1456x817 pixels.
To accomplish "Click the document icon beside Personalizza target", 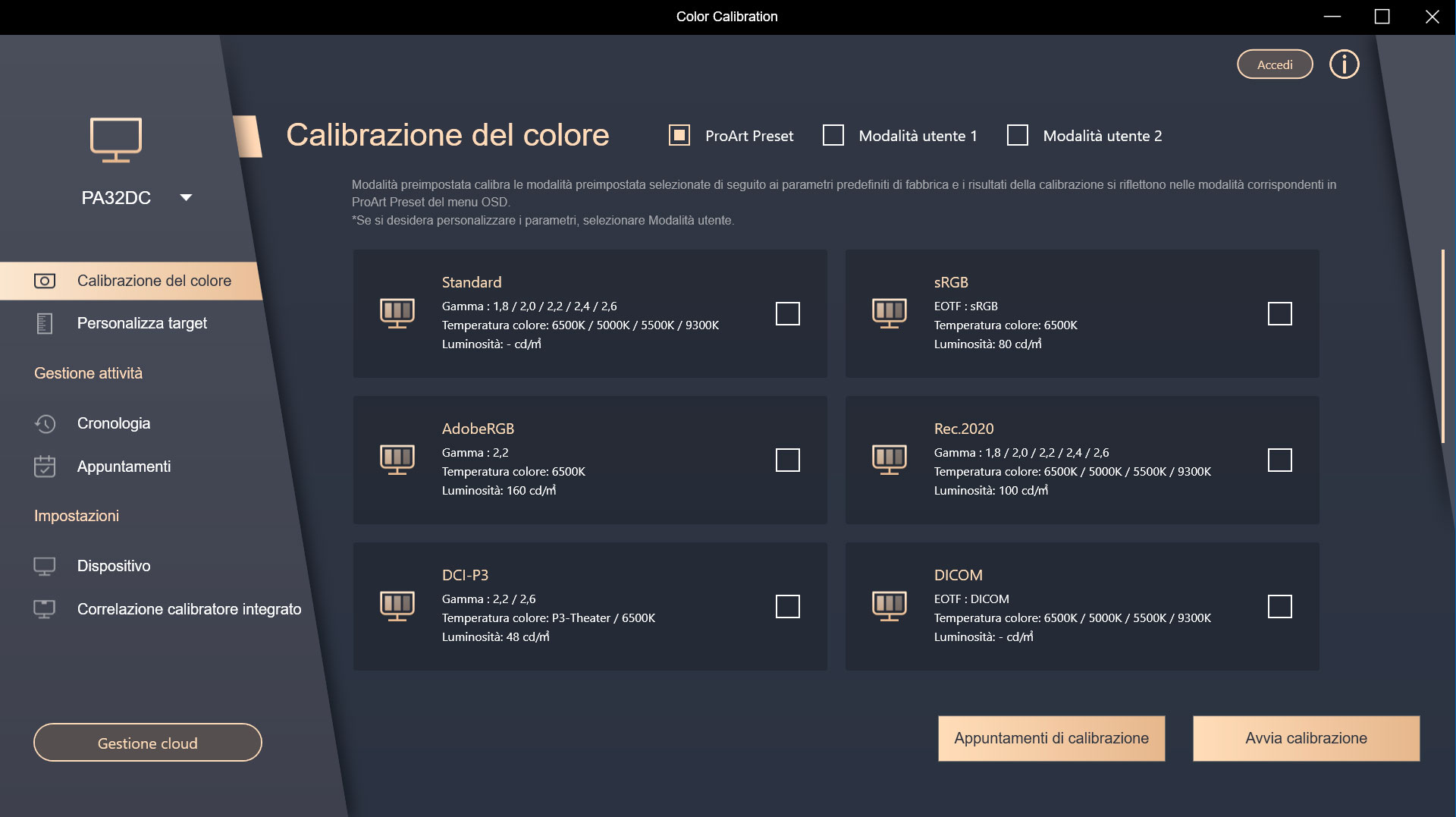I will tap(45, 323).
